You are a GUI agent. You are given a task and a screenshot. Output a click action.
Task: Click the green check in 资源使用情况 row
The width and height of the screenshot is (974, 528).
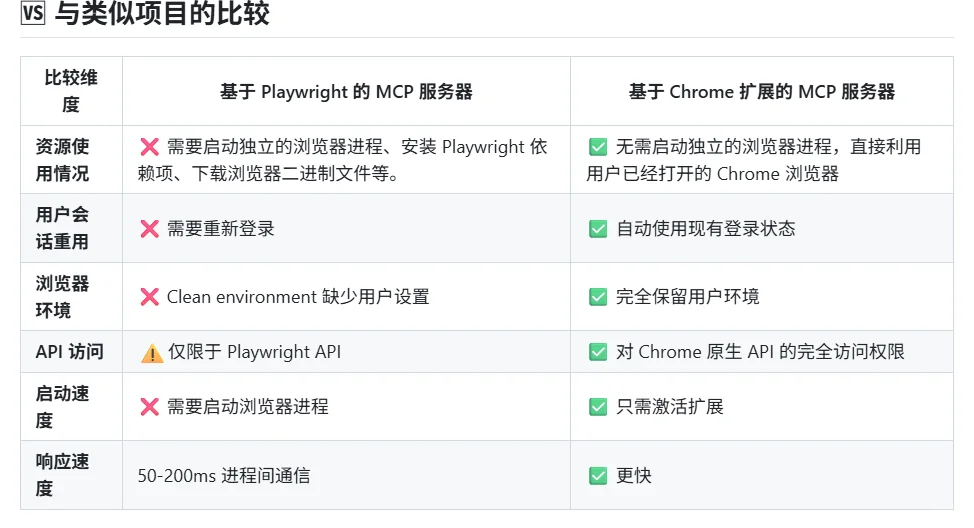pyautogui.click(x=598, y=147)
